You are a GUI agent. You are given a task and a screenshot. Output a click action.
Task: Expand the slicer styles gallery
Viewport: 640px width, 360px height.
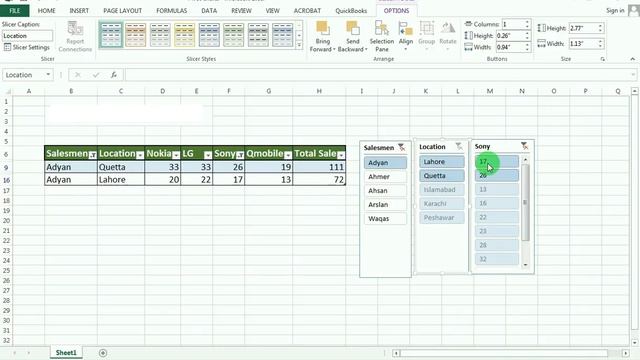(299, 45)
